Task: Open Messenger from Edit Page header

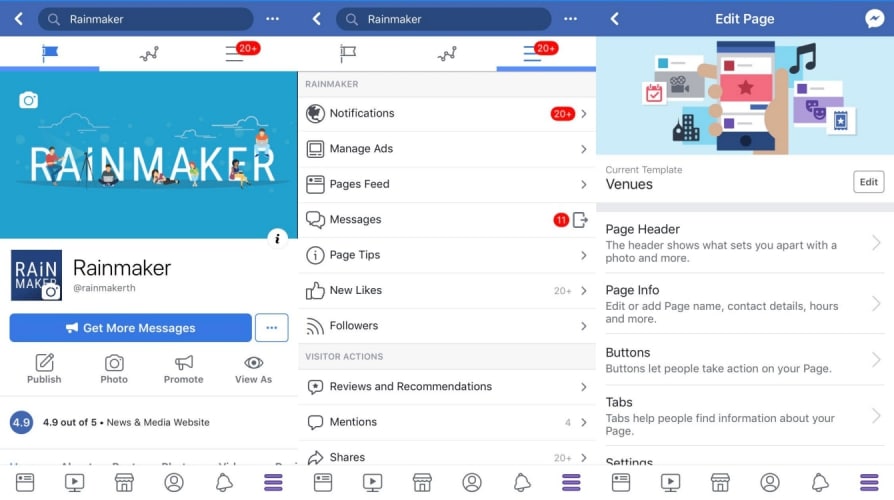Action: (x=873, y=19)
